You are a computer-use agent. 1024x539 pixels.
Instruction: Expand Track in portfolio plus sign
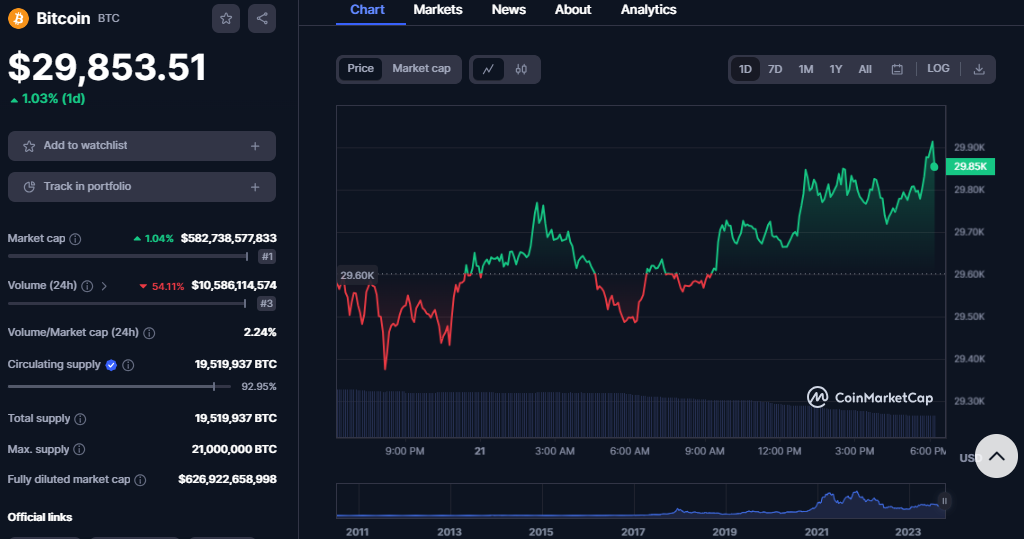point(255,187)
